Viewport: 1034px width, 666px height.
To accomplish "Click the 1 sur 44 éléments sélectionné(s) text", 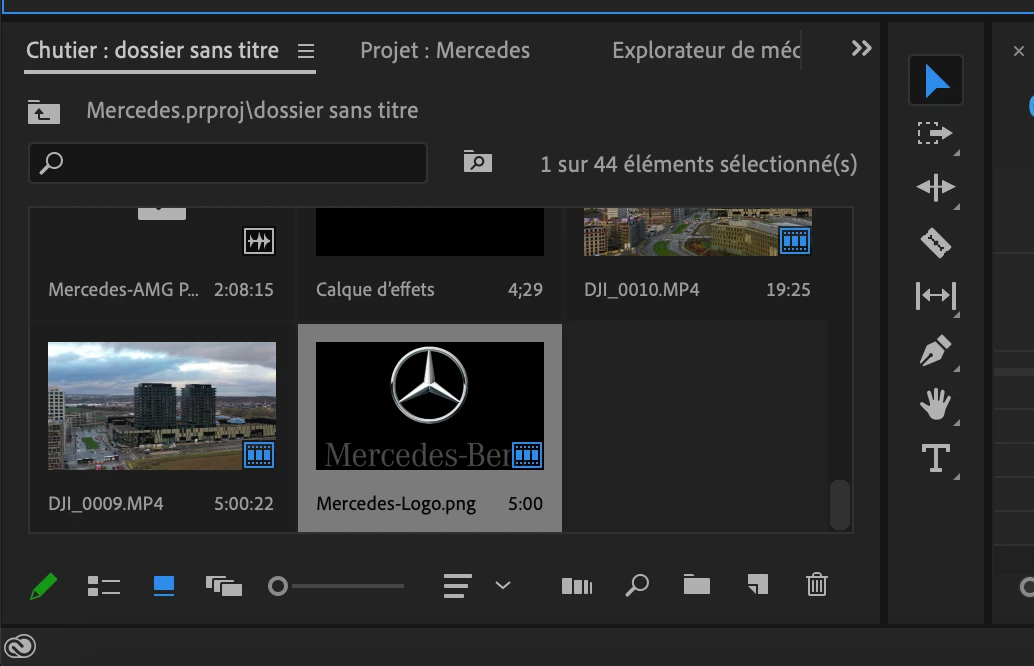I will (x=698, y=164).
